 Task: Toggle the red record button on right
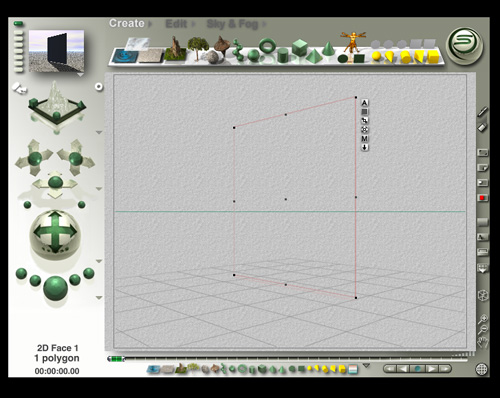tap(482, 198)
